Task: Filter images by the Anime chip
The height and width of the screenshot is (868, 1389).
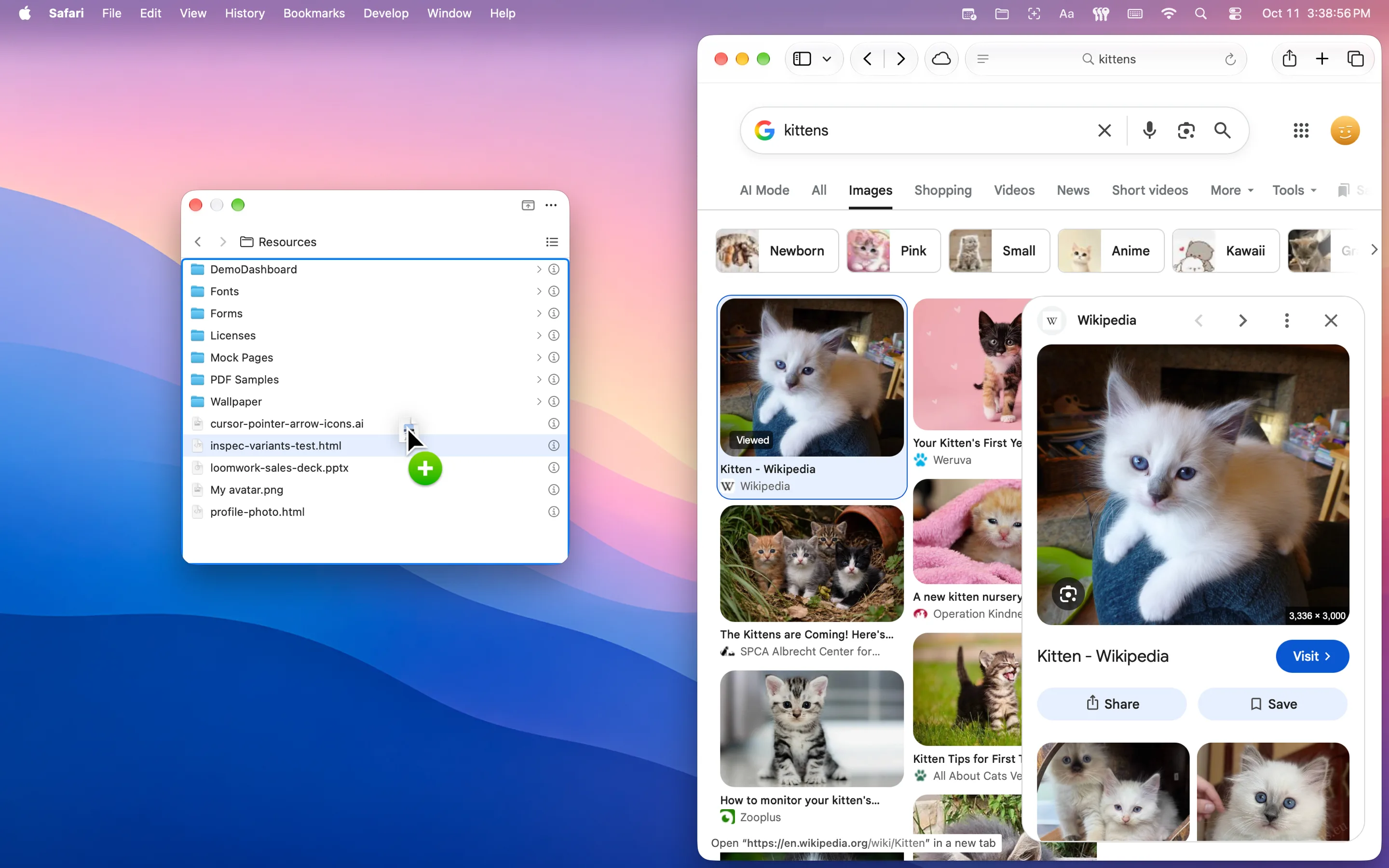Action: (1110, 250)
